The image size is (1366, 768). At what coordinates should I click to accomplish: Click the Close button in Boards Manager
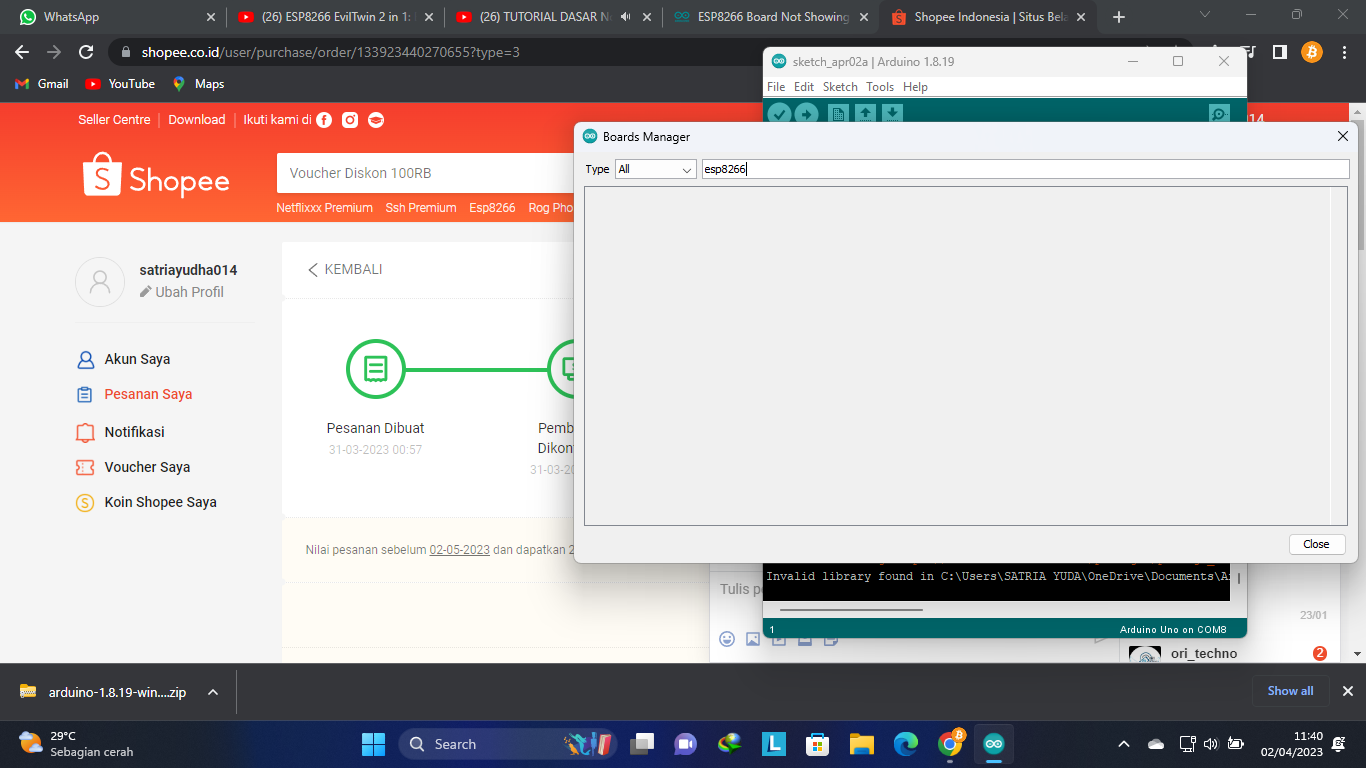(1317, 544)
